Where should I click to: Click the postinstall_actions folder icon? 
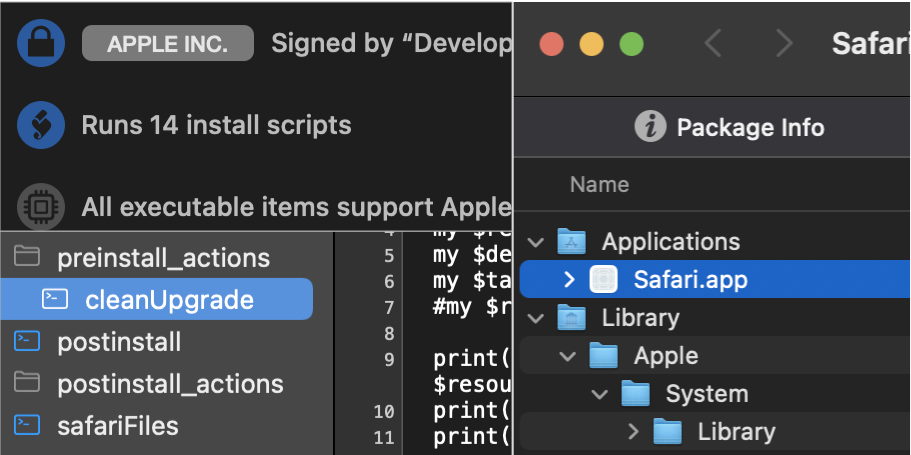[27, 382]
